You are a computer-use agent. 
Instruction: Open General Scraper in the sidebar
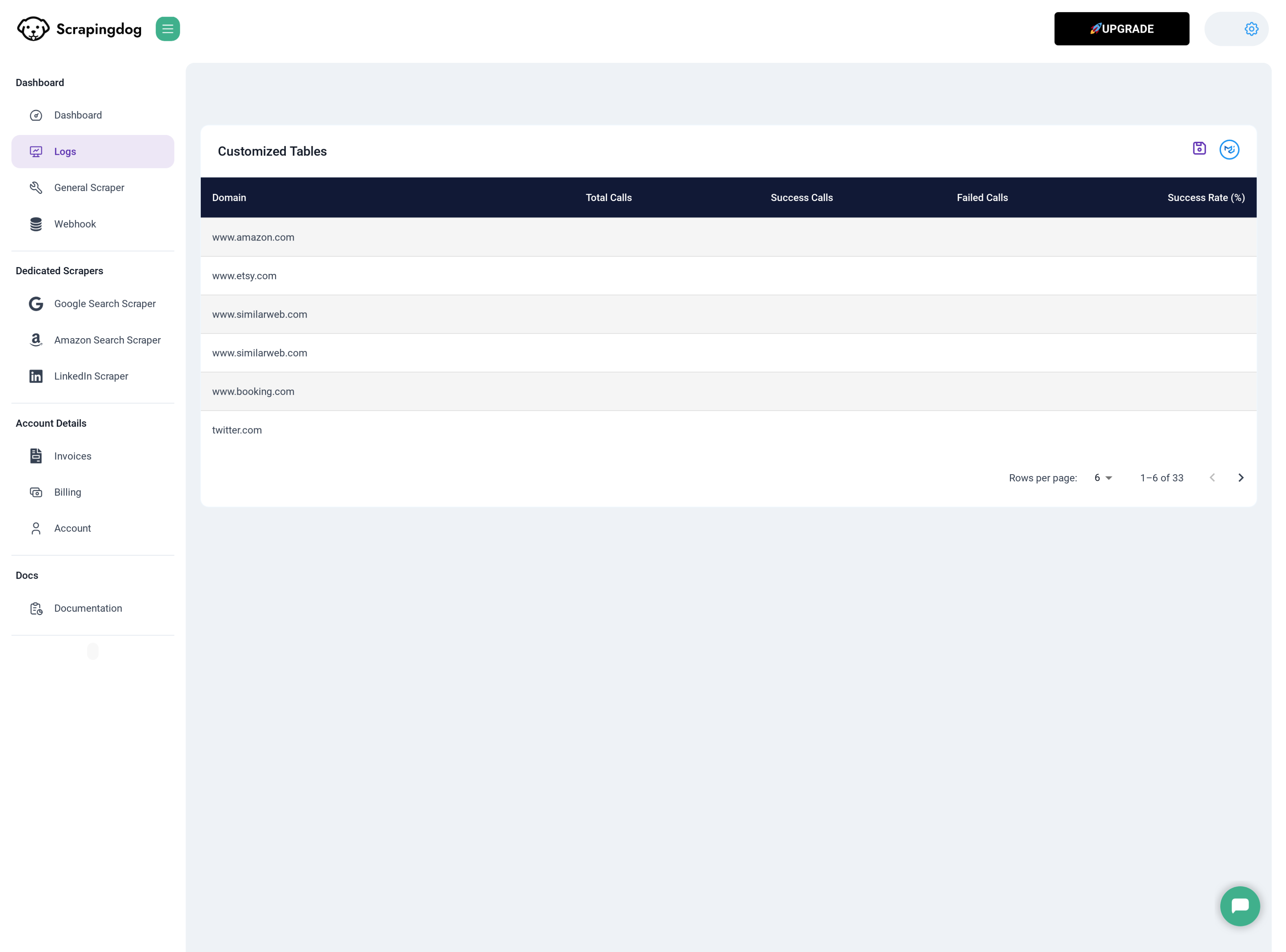tap(93, 188)
